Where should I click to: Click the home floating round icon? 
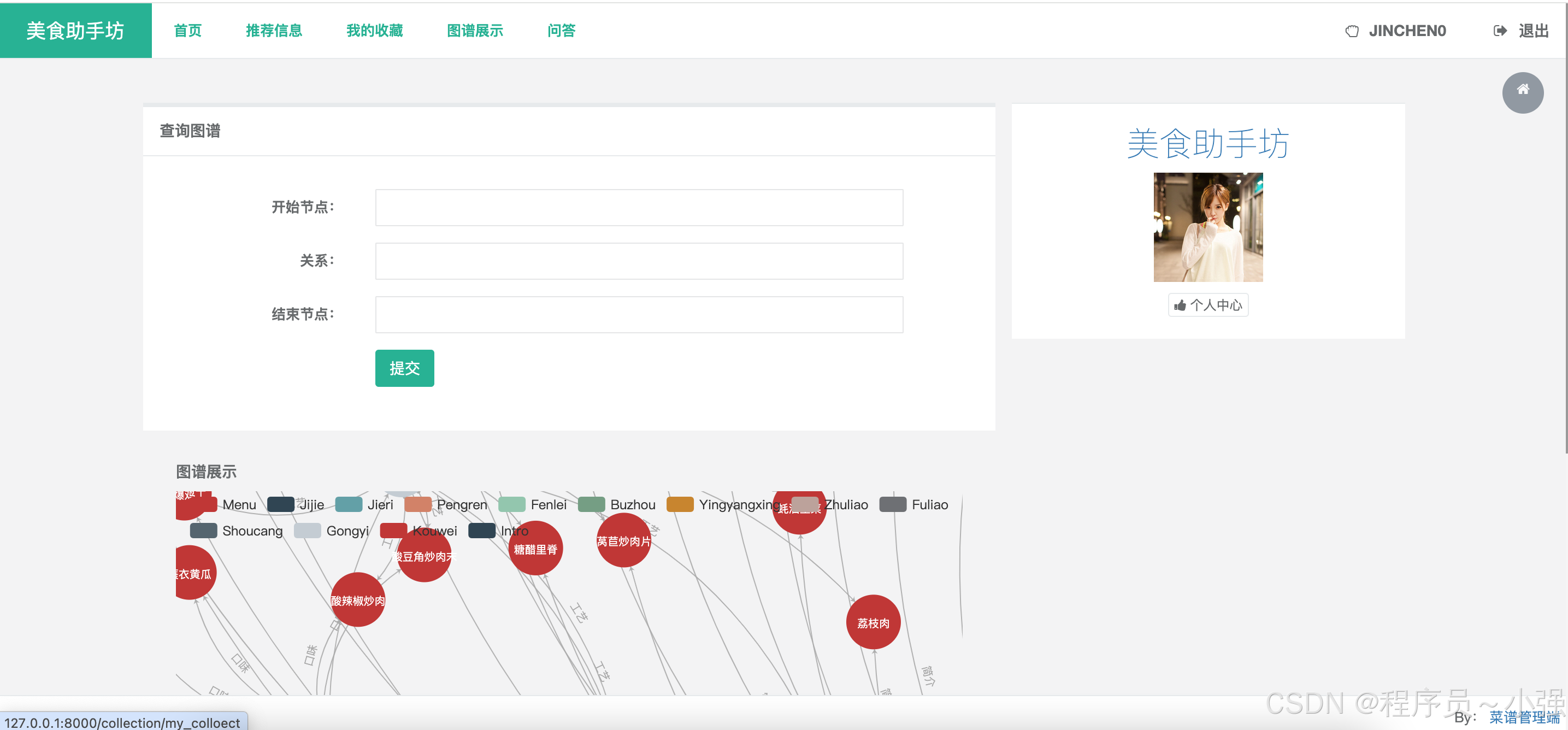coord(1522,92)
